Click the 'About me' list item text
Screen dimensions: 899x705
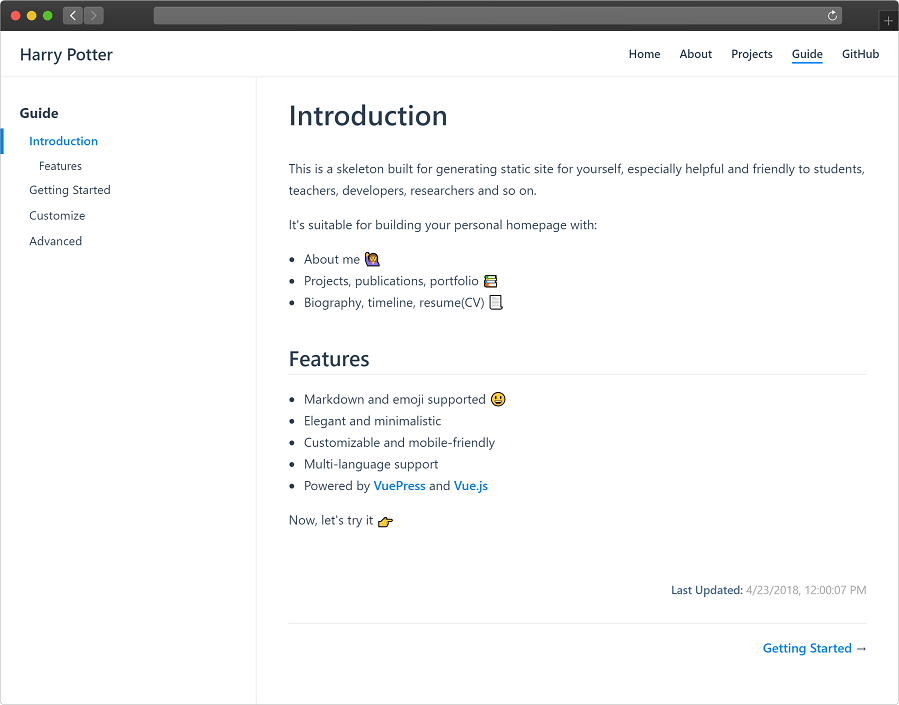click(332, 259)
